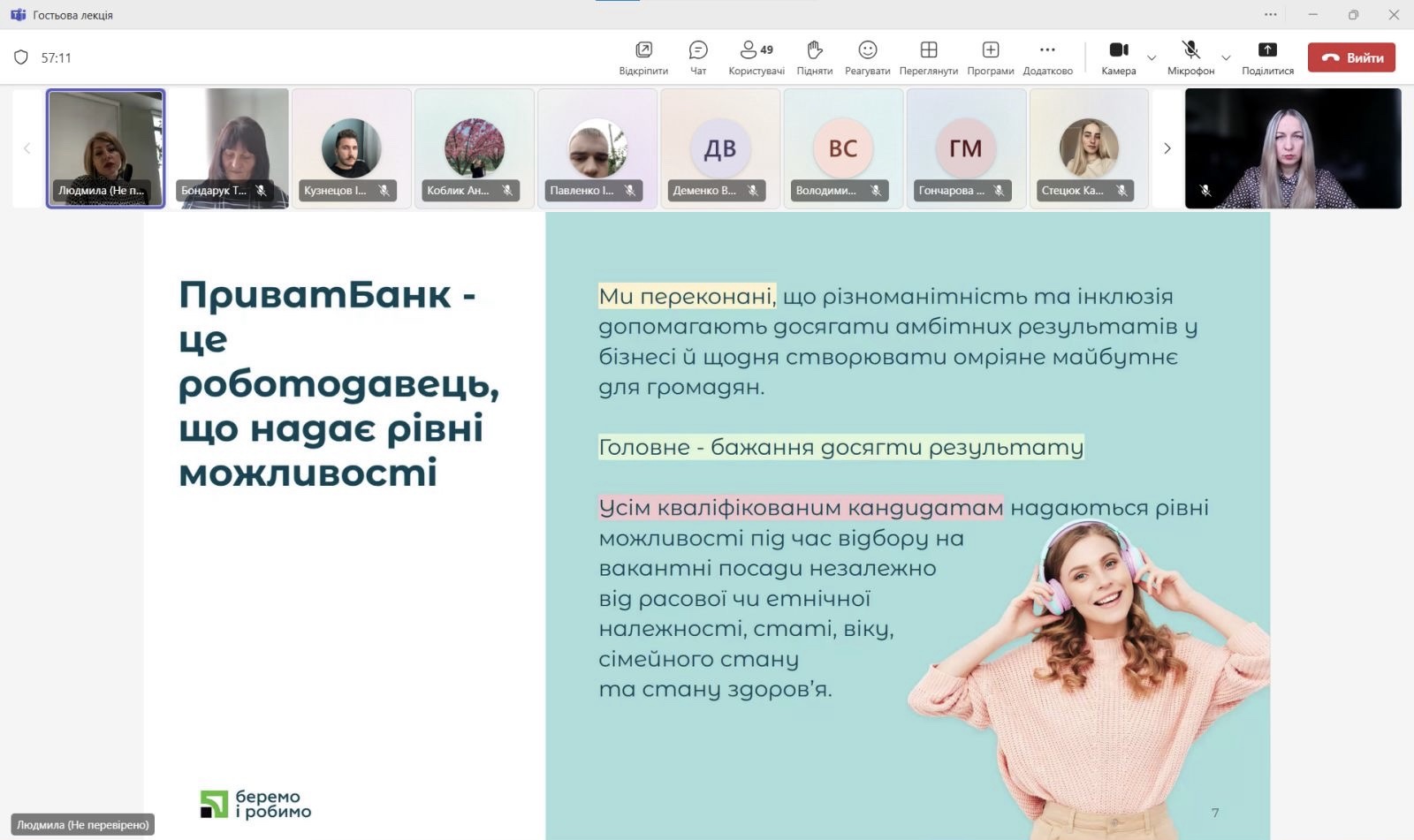Share screen using Поділитися
The image size is (1414, 840).
point(1267,57)
